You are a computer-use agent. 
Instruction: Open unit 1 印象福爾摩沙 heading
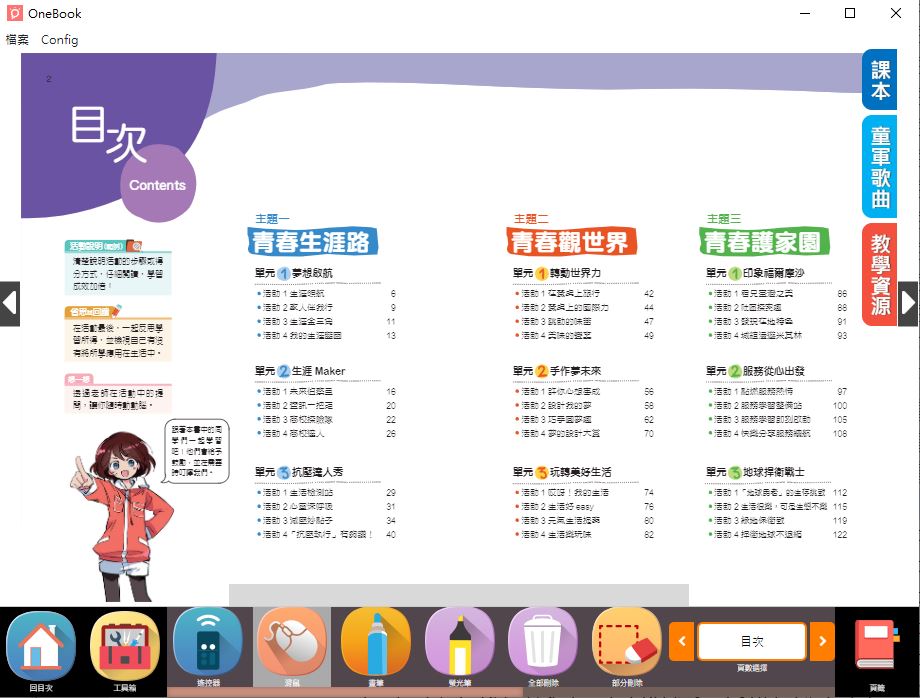[x=755, y=273]
